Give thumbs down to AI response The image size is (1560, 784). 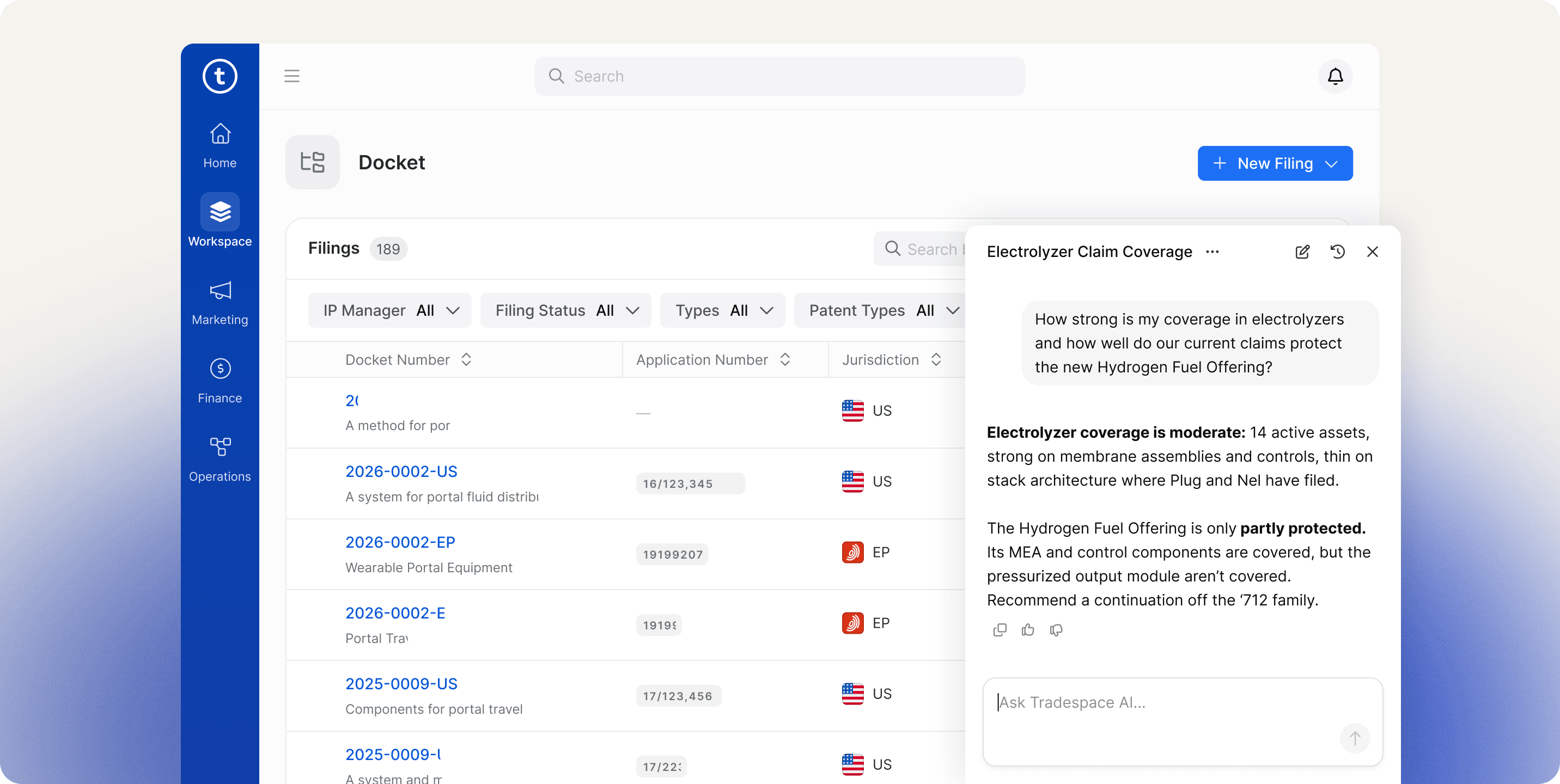click(x=1056, y=630)
